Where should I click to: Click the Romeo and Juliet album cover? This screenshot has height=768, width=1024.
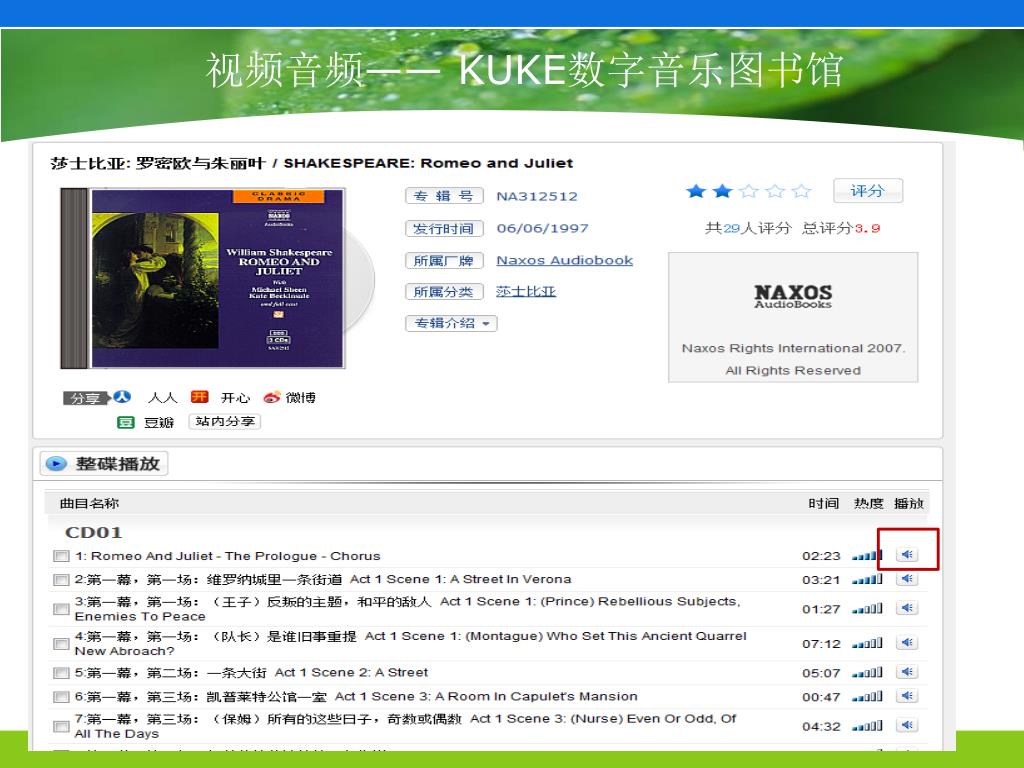click(x=203, y=278)
